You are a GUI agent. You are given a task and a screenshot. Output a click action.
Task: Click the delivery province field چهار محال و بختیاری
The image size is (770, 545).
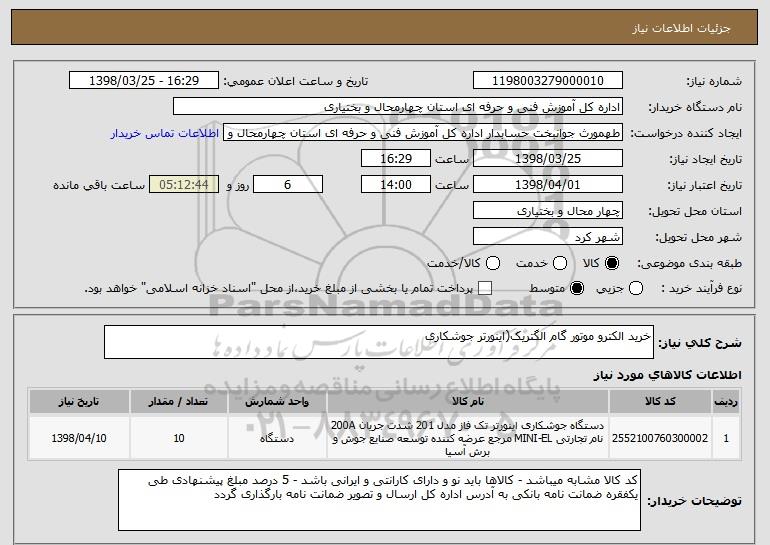pyautogui.click(x=548, y=211)
